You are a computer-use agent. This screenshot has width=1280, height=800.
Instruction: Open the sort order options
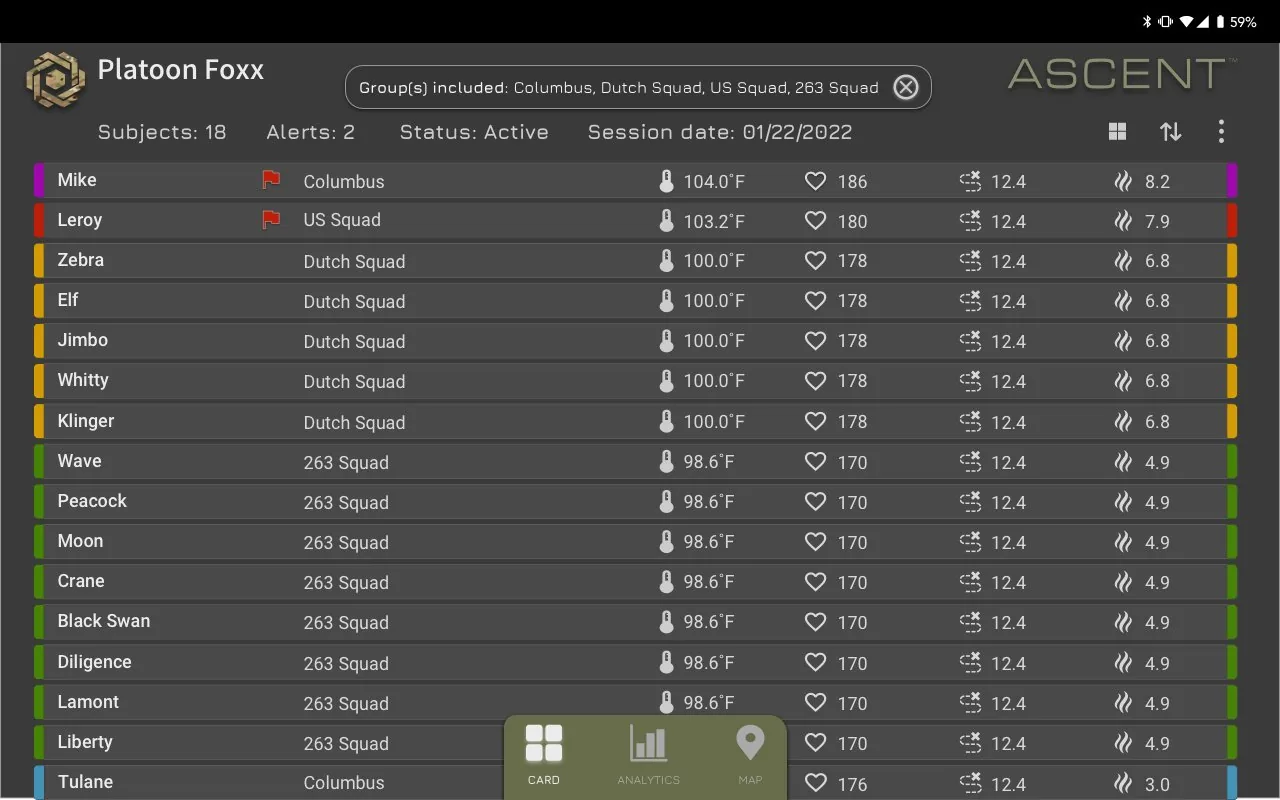(1170, 132)
